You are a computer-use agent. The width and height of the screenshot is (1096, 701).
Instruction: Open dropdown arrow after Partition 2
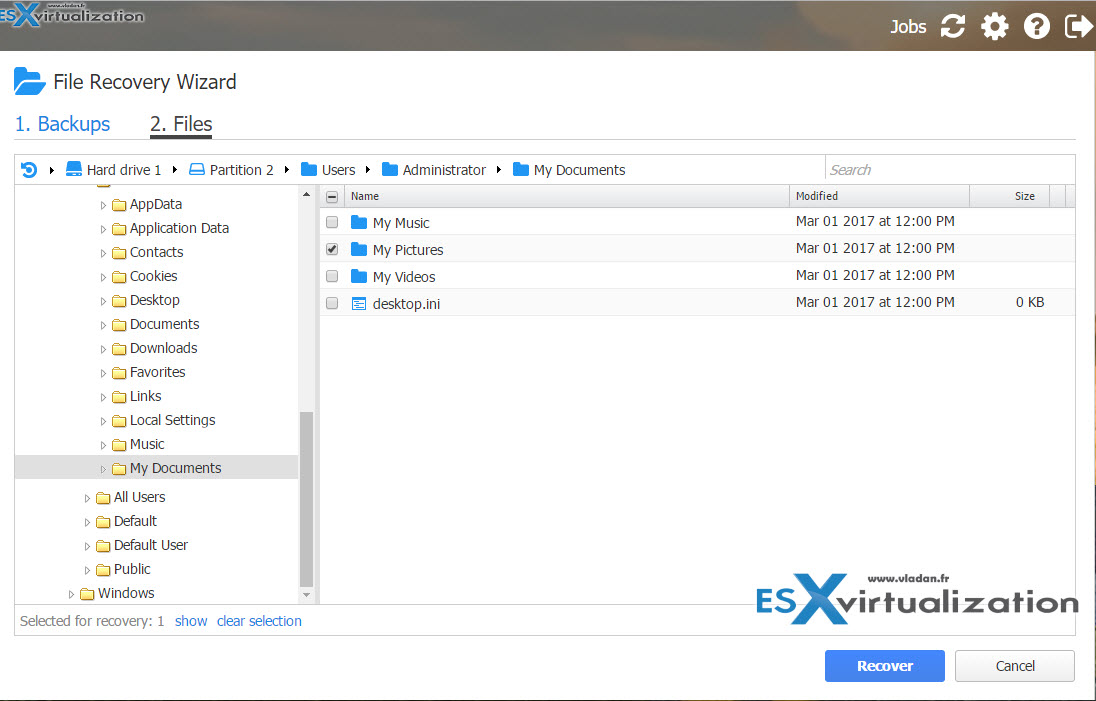pos(287,169)
